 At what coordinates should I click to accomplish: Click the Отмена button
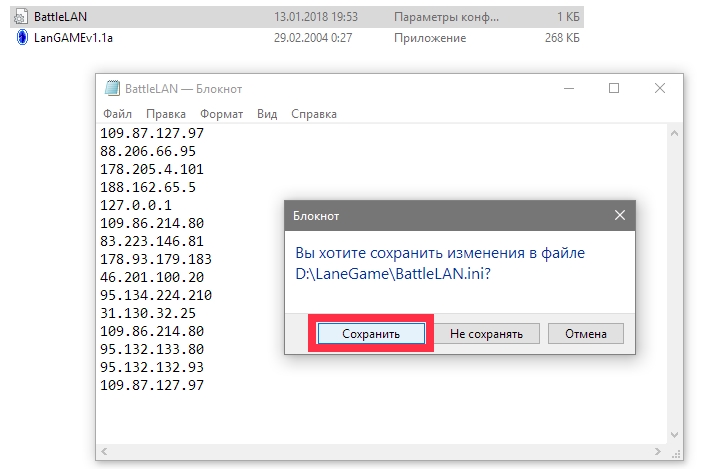(x=586, y=333)
